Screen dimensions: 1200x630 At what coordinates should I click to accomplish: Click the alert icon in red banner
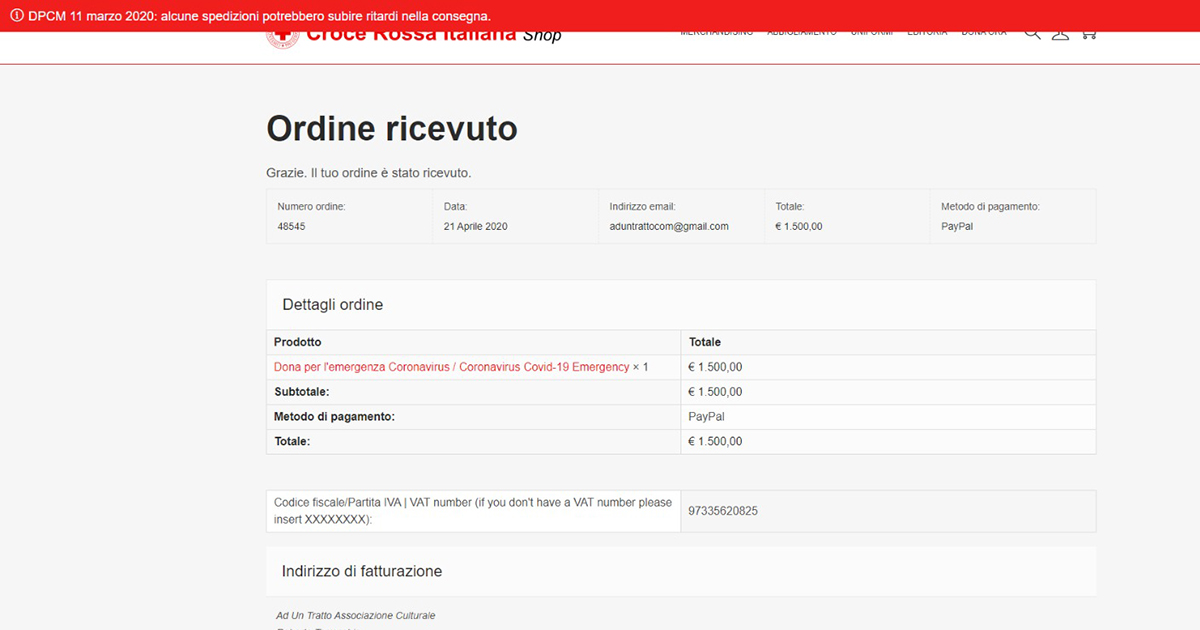point(17,16)
